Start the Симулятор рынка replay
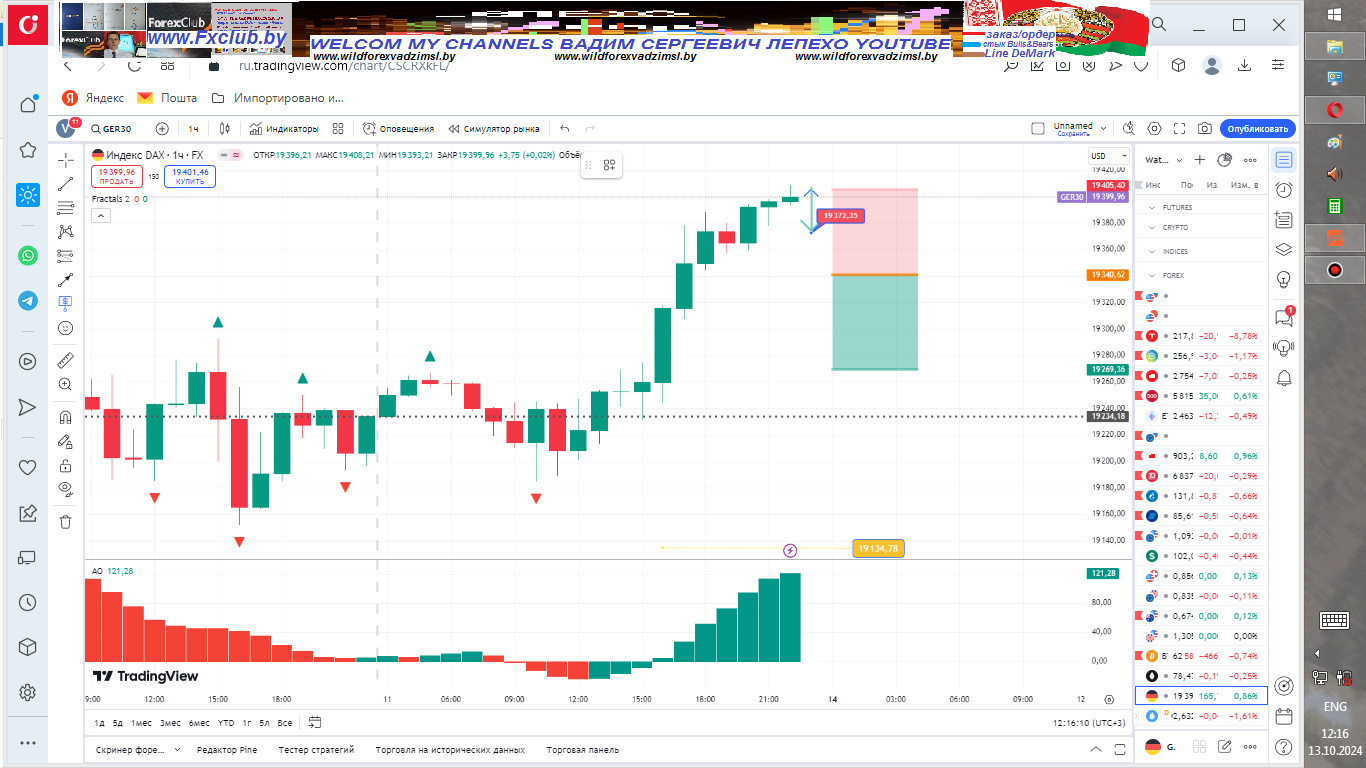The image size is (1366, 768). [x=494, y=129]
